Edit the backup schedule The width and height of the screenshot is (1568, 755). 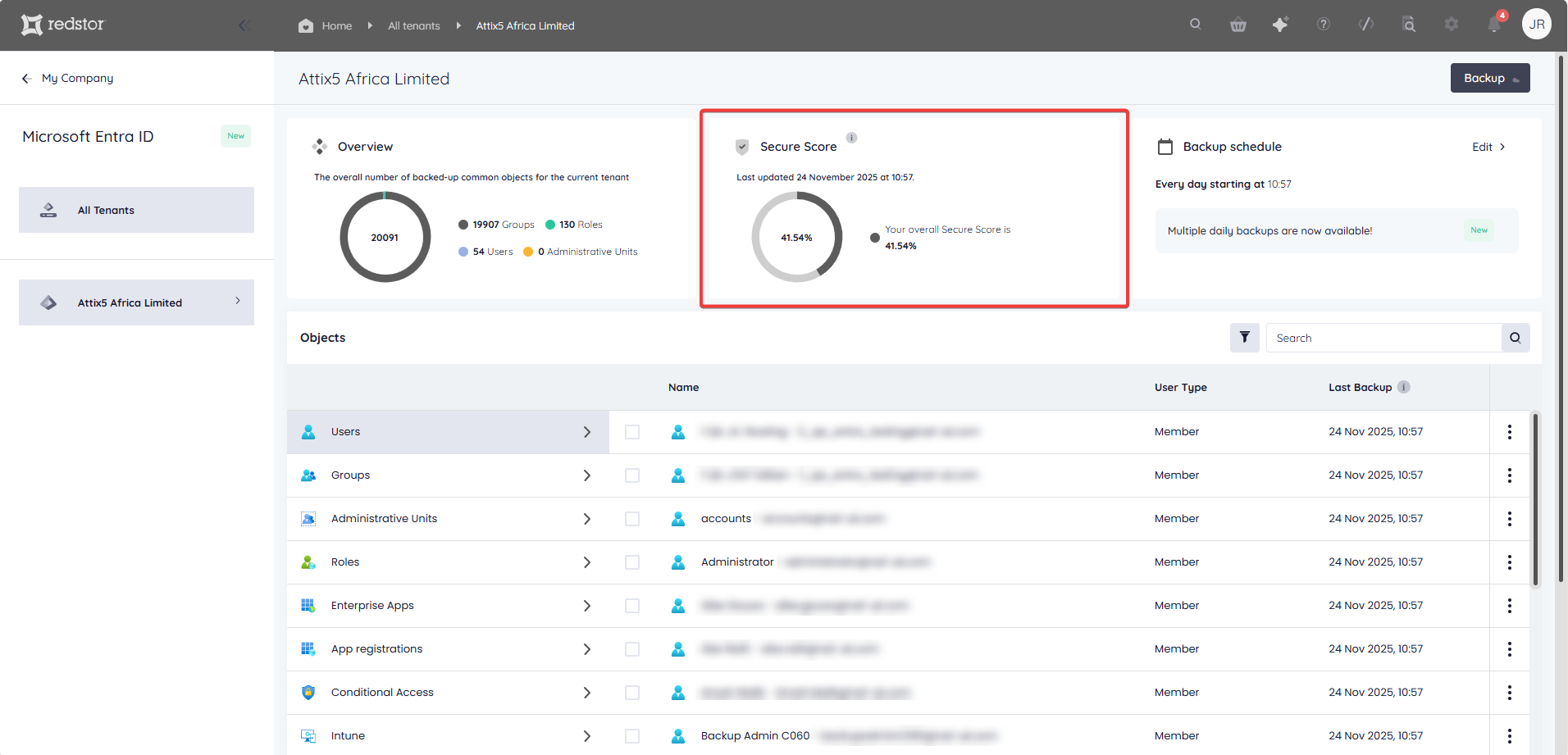[1488, 147]
